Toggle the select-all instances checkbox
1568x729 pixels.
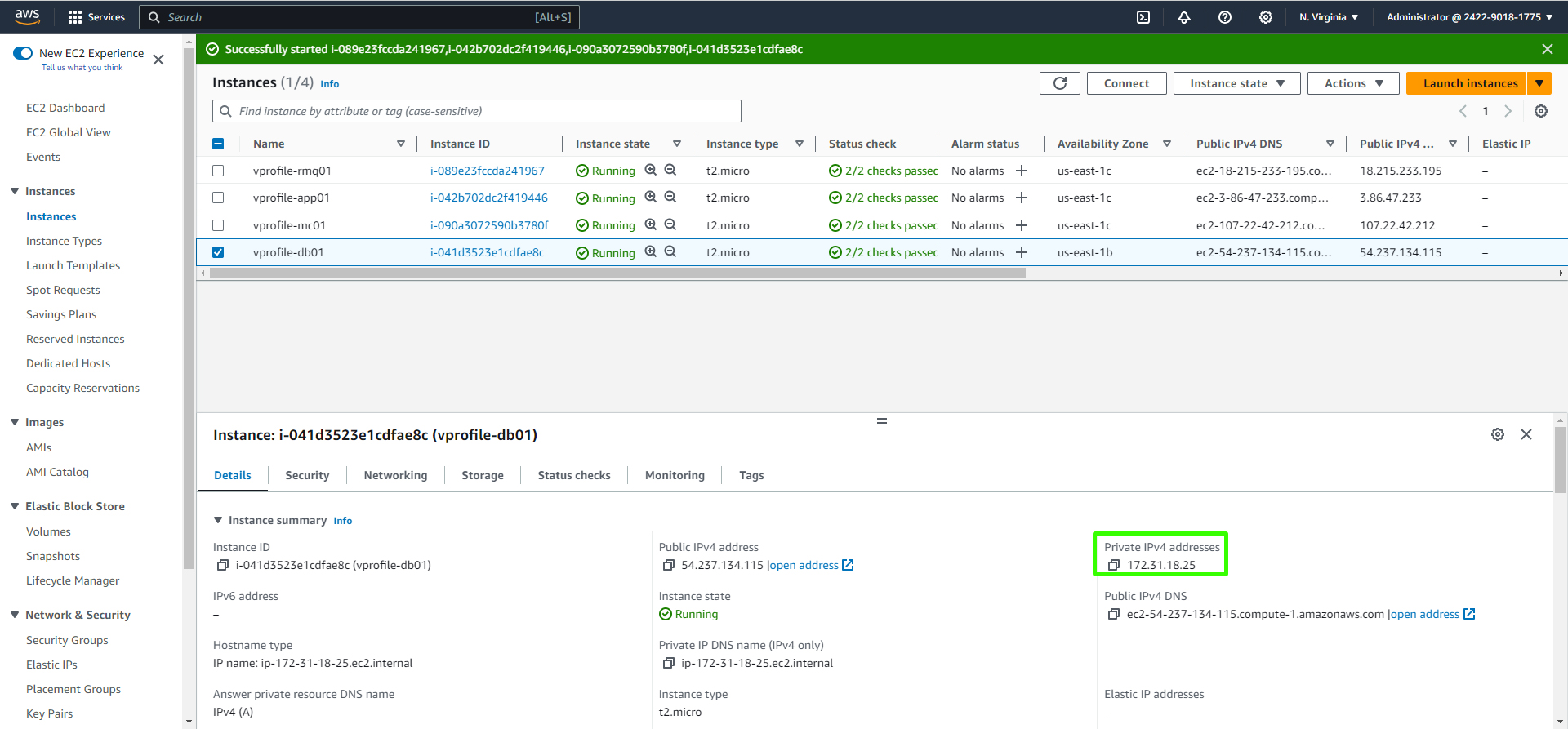(218, 144)
